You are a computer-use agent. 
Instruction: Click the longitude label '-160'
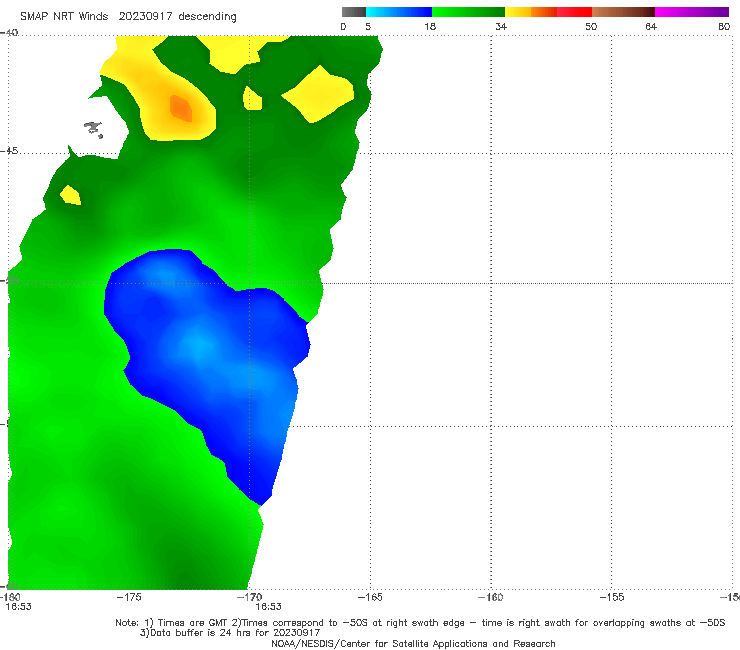coord(491,597)
